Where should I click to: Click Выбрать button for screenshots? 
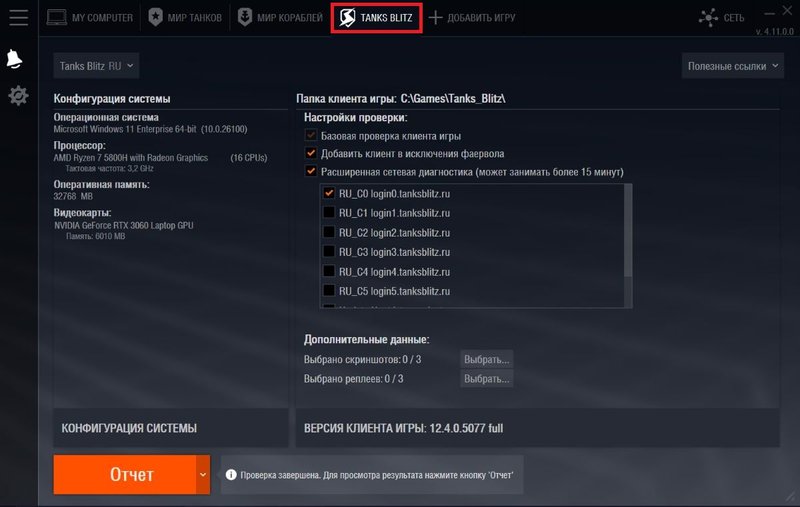486,359
